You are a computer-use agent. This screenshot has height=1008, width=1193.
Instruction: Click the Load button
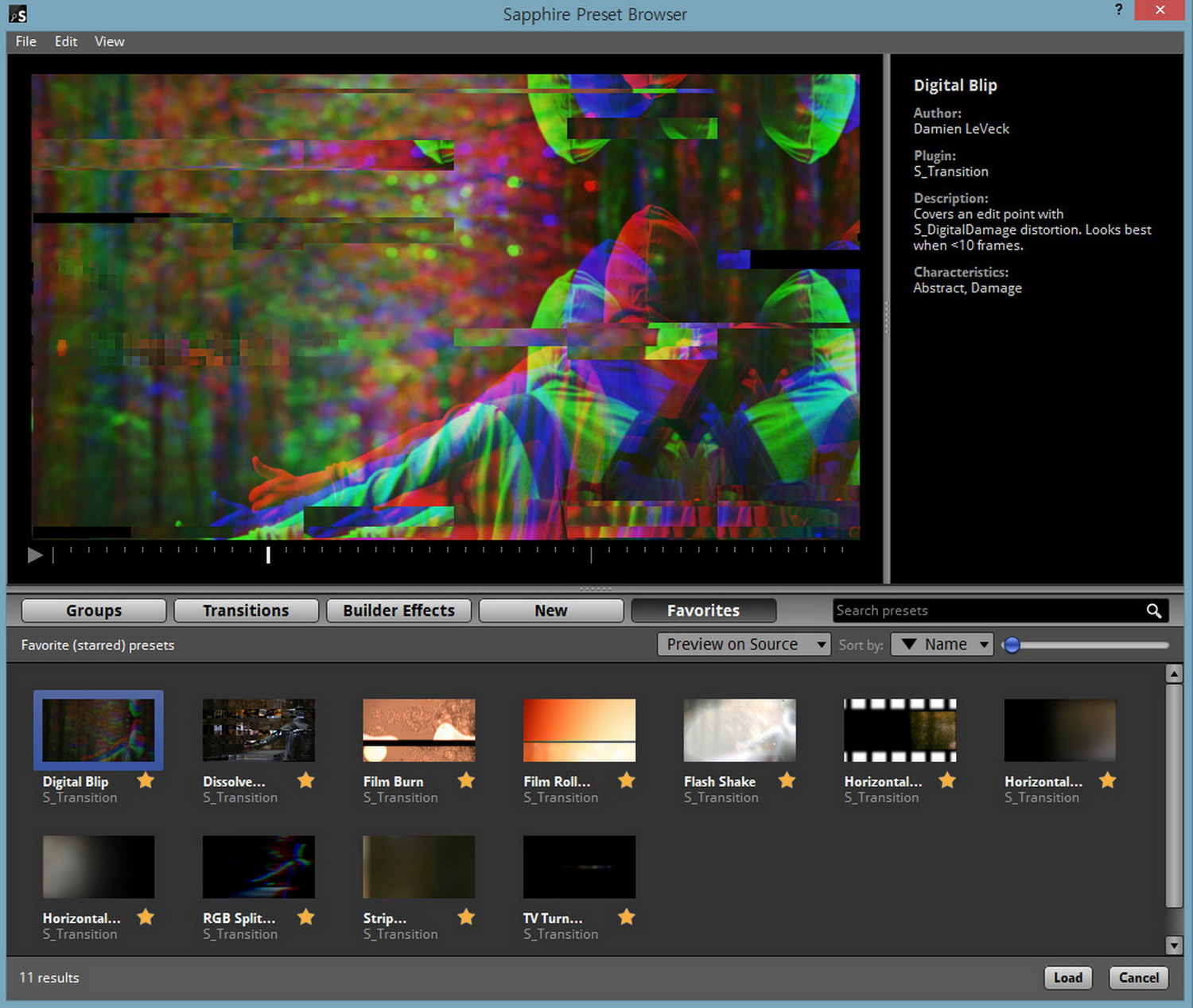(1068, 978)
